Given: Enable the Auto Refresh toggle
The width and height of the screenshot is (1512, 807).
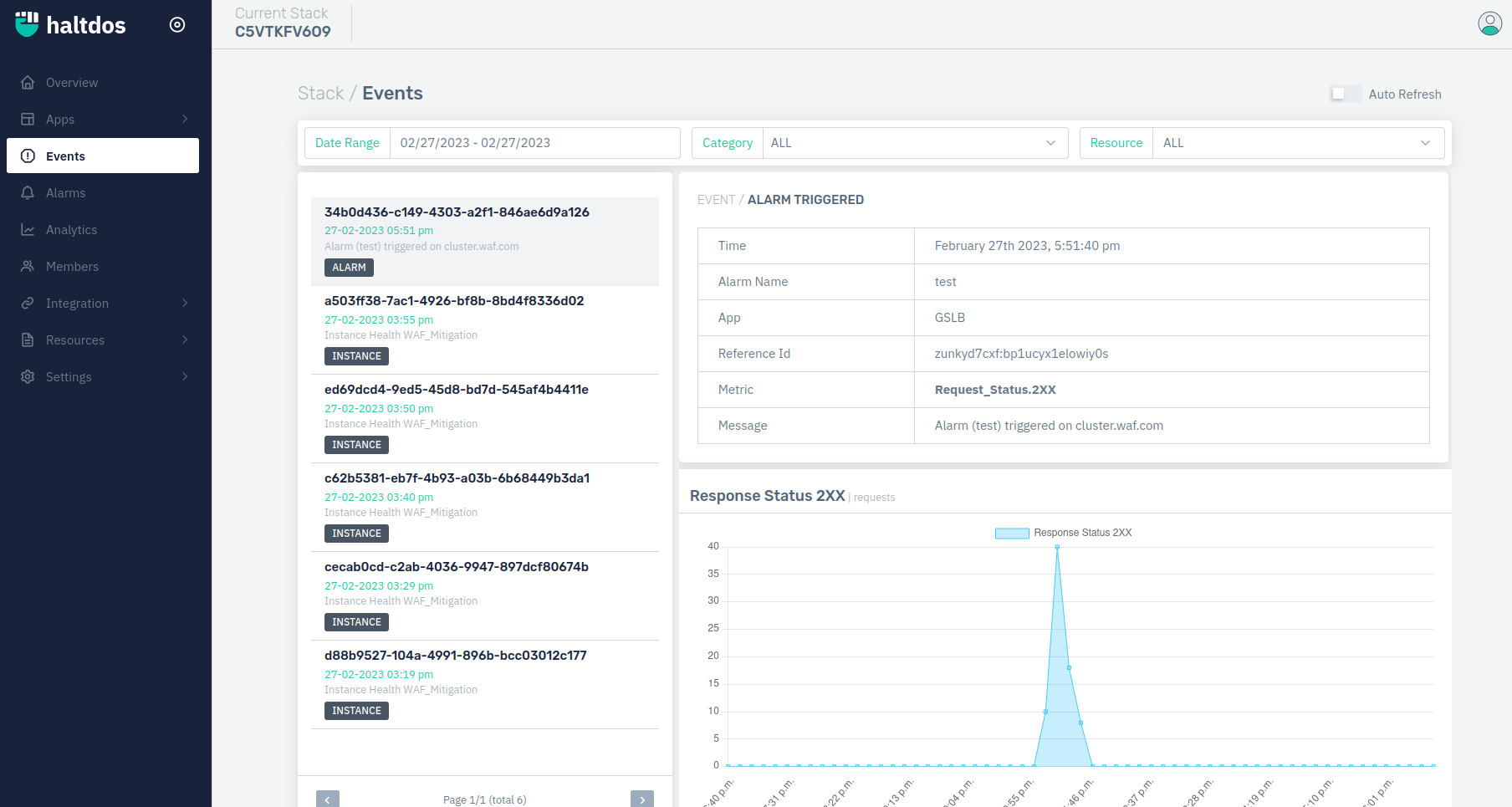Looking at the screenshot, I should 1345,94.
